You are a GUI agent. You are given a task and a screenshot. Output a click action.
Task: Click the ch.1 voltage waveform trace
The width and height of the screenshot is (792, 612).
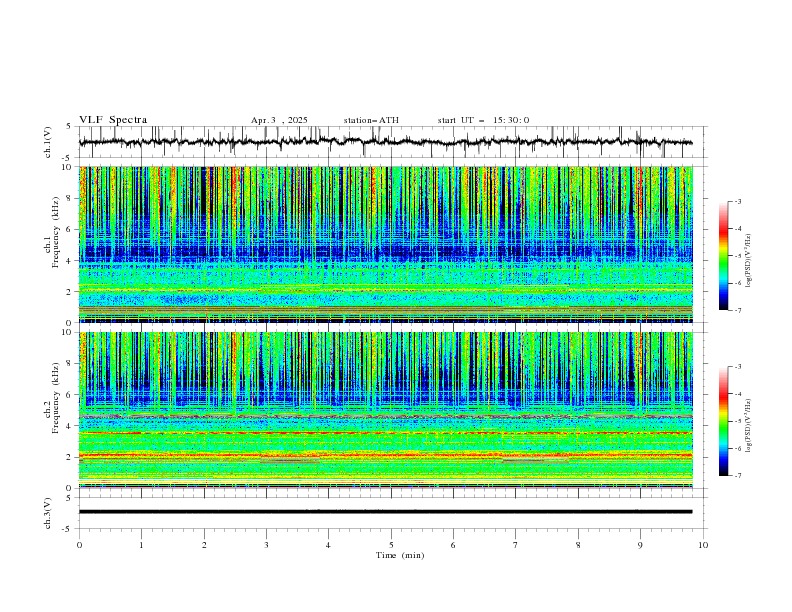coord(385,141)
